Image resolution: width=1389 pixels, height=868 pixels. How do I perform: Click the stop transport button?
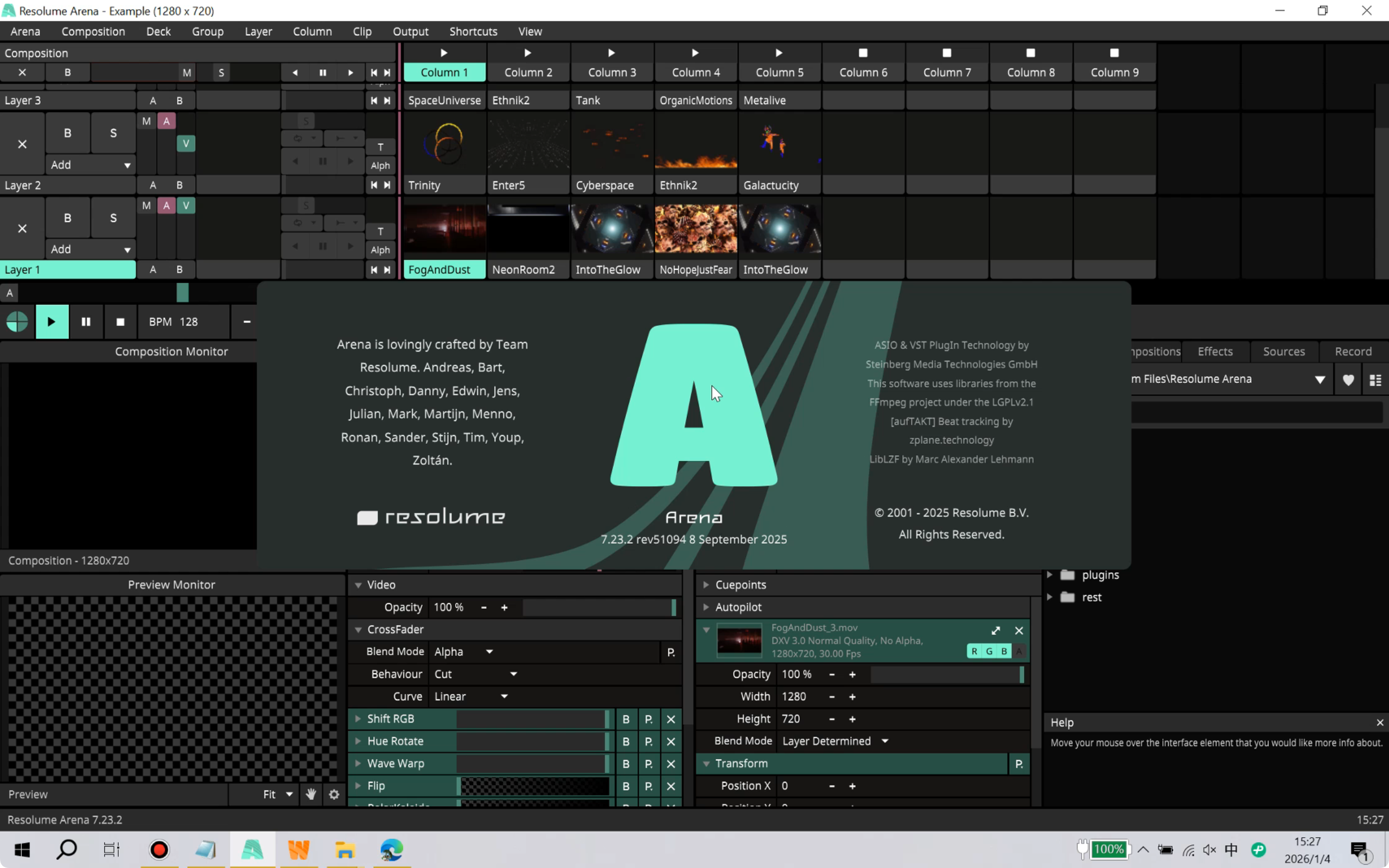coord(120,322)
